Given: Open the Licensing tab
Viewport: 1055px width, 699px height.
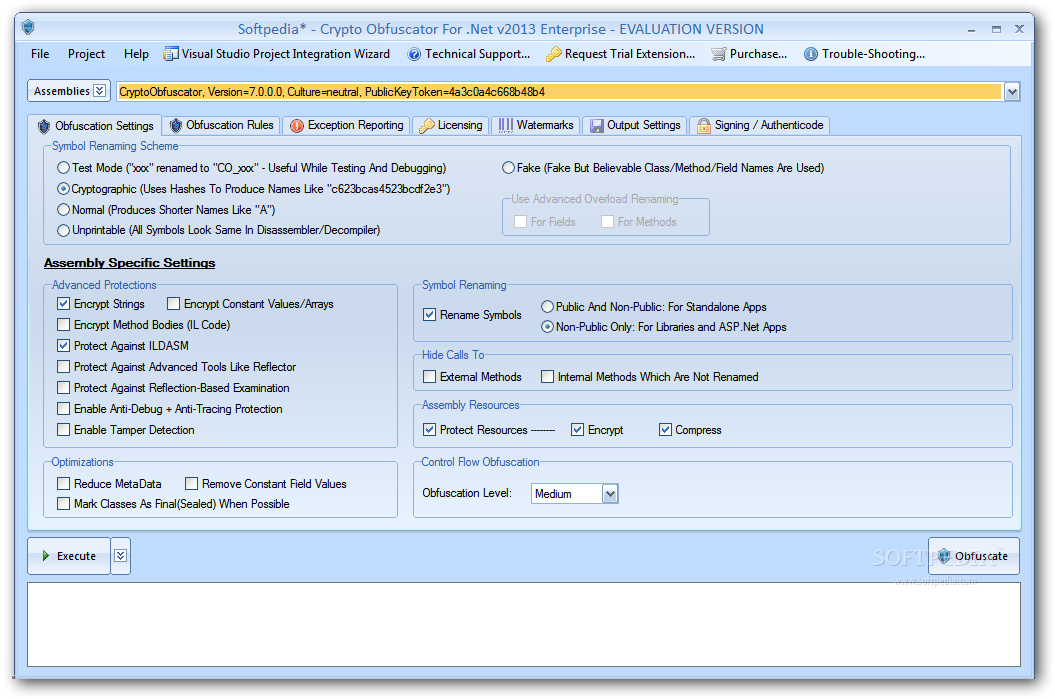Looking at the screenshot, I should click(x=451, y=125).
